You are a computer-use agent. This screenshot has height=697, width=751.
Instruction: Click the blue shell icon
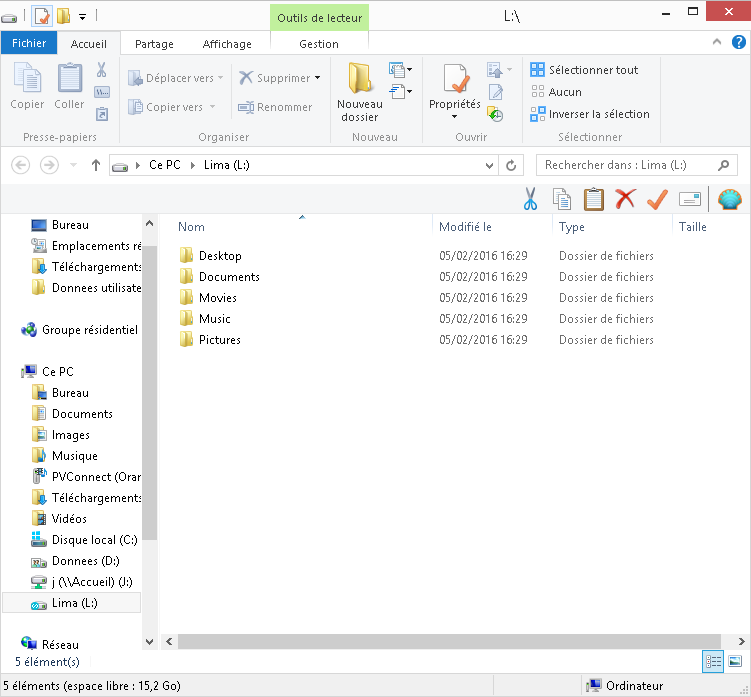click(x=729, y=199)
